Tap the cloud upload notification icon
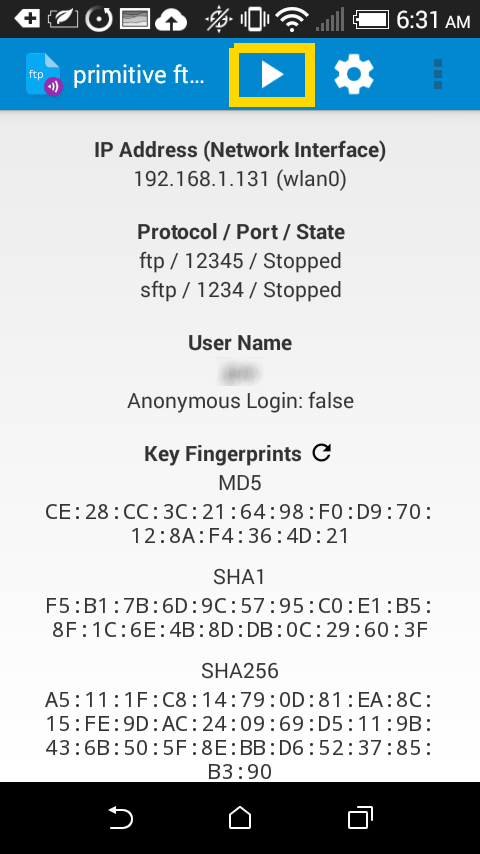Screen dimensions: 480x854 coord(171,20)
